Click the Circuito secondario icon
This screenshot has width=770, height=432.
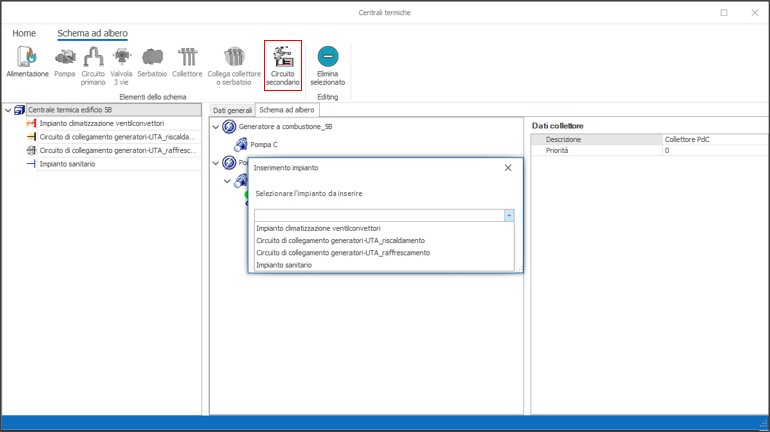pyautogui.click(x=282, y=58)
